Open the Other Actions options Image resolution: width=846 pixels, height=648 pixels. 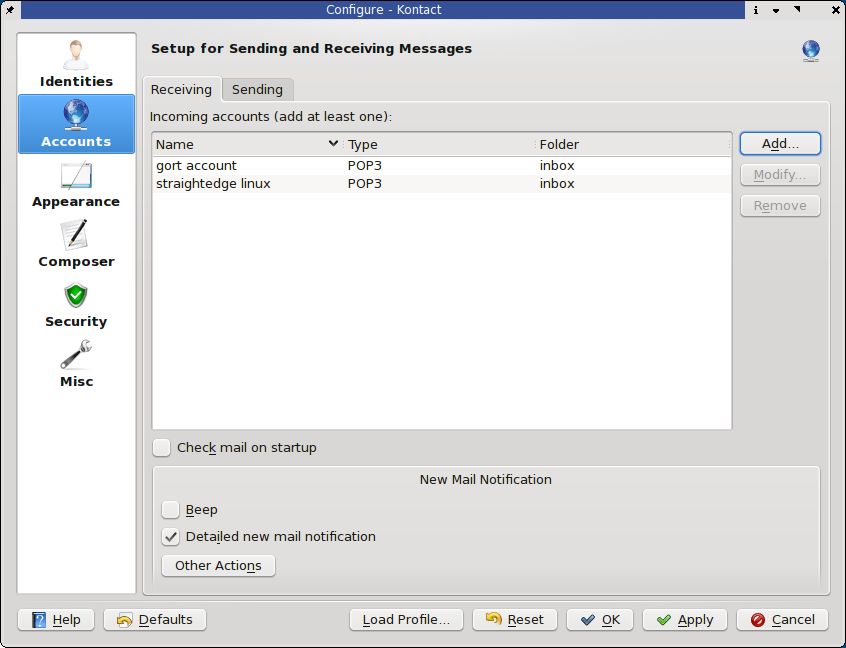tap(218, 566)
